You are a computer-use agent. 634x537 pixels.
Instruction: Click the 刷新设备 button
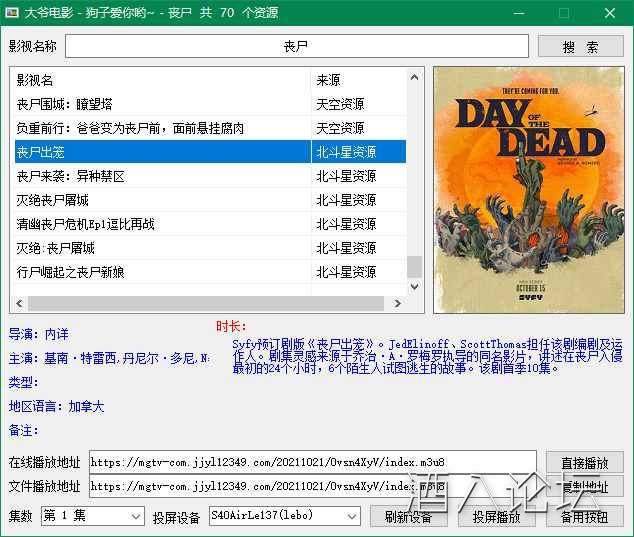pos(409,516)
